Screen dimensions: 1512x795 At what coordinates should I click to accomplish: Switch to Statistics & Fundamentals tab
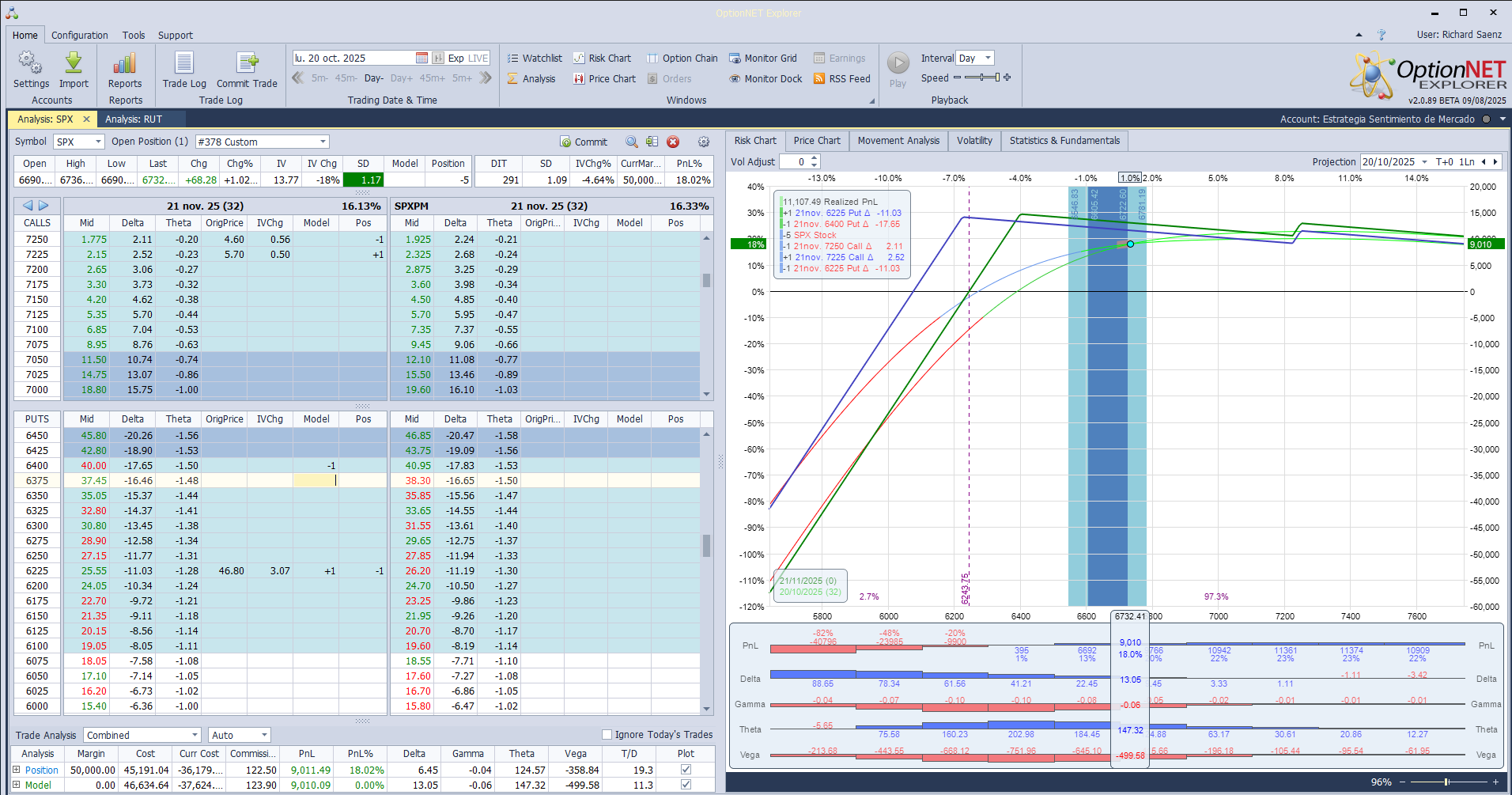tap(1064, 141)
